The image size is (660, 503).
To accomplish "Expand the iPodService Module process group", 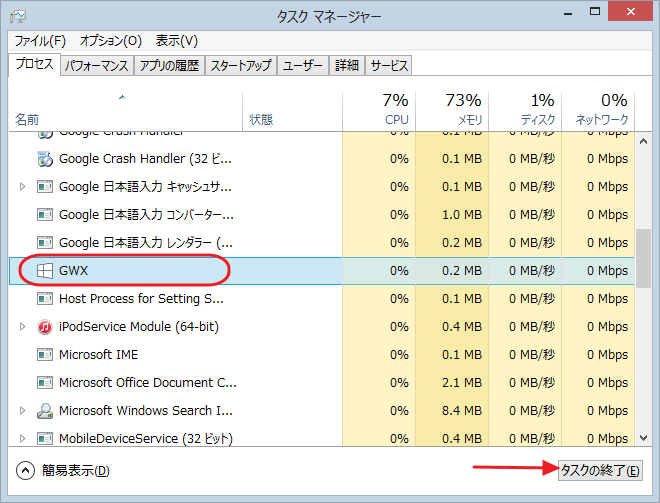I will click(x=23, y=327).
